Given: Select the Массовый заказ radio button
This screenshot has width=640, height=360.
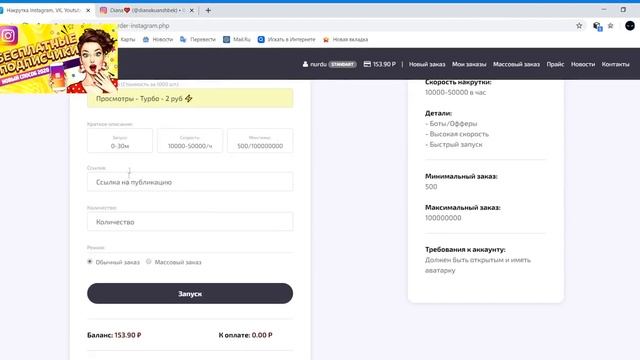Looking at the screenshot, I should pos(149,262).
